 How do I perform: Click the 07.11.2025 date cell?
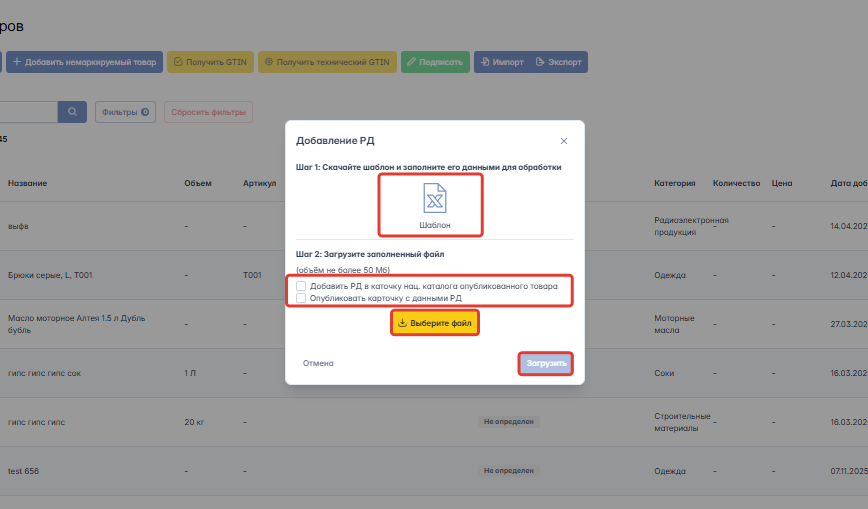849,471
